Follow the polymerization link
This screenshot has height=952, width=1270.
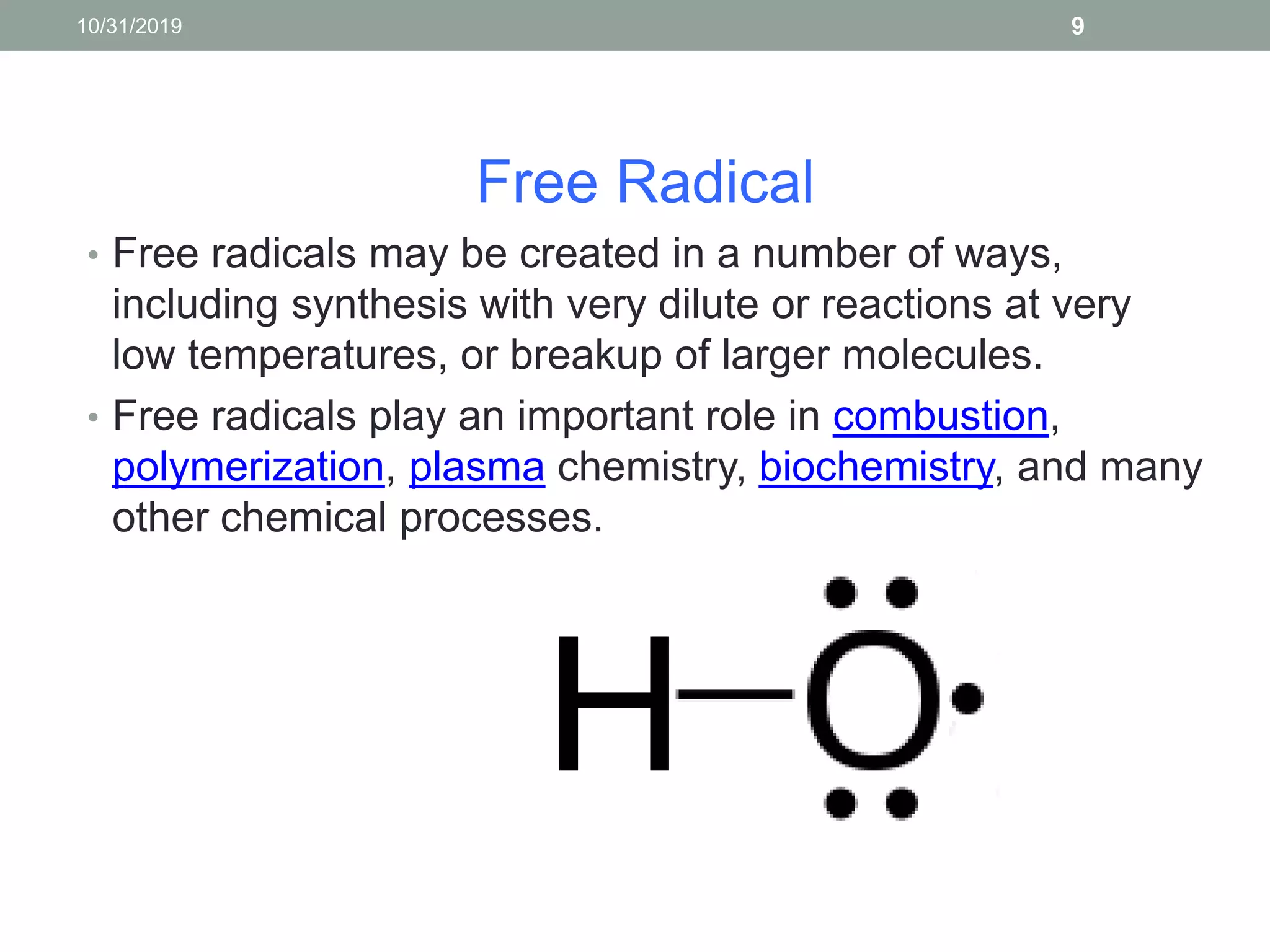click(249, 469)
